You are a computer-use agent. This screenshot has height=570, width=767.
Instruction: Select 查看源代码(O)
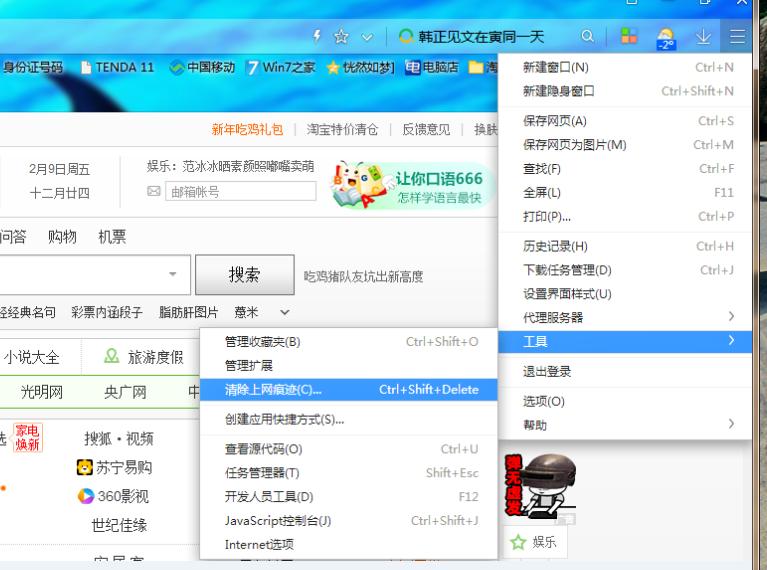pyautogui.click(x=349, y=449)
